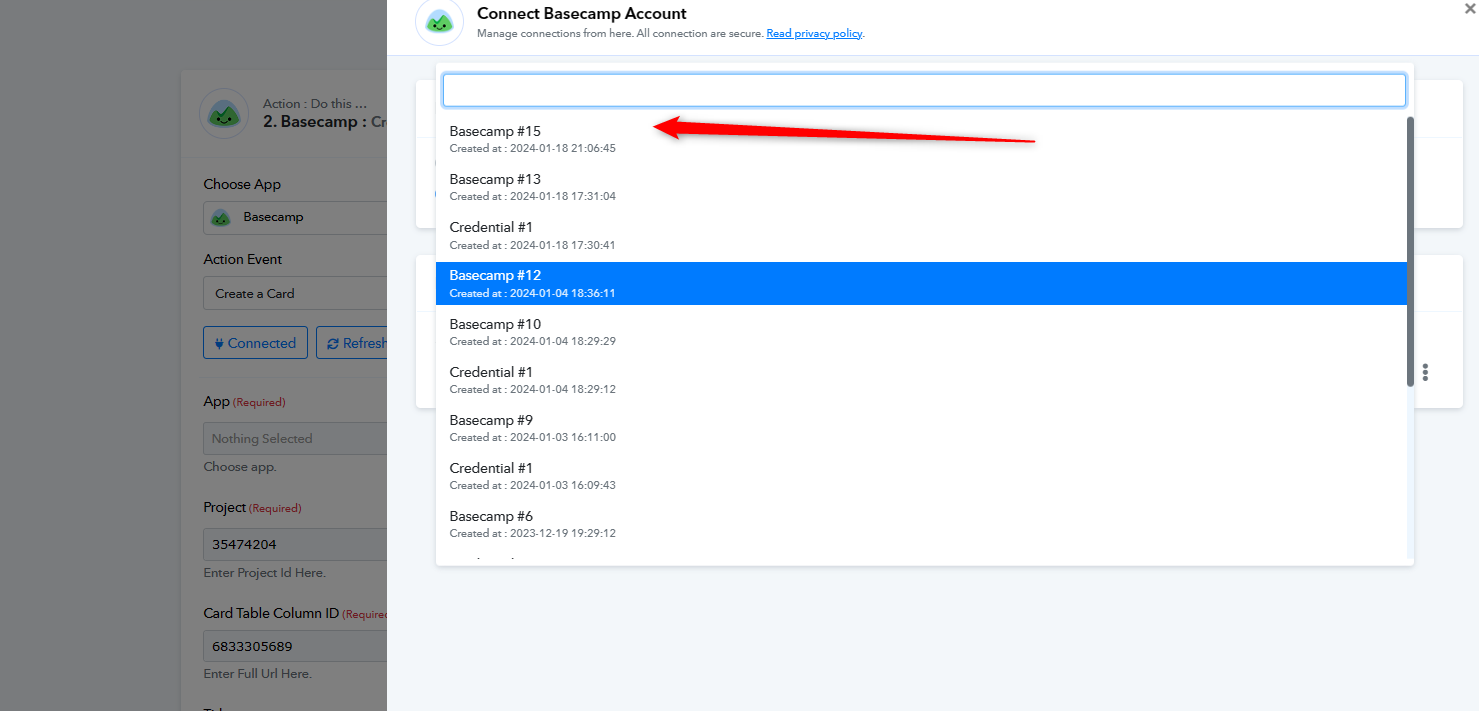Open the Choose App Basecamp dropdown

[x=295, y=217]
